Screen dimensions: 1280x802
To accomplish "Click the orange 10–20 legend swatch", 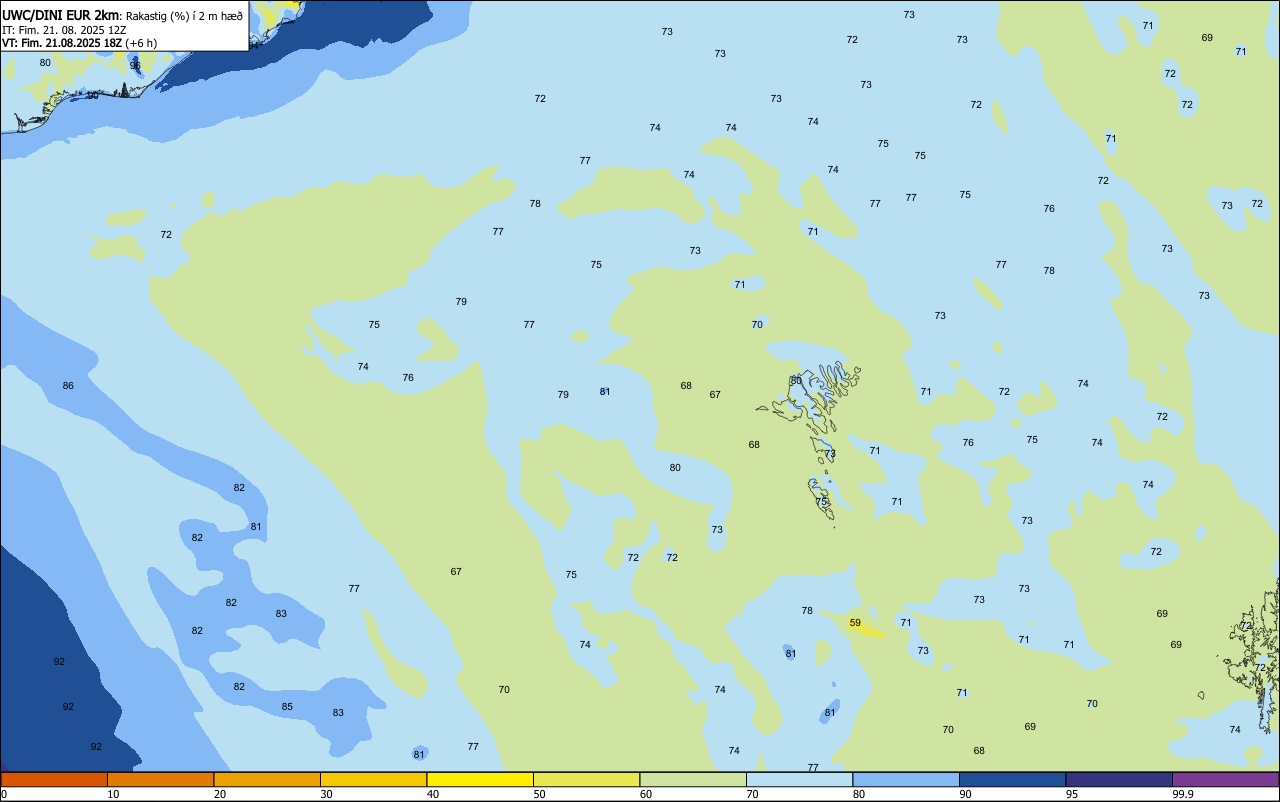I will click(x=161, y=779).
